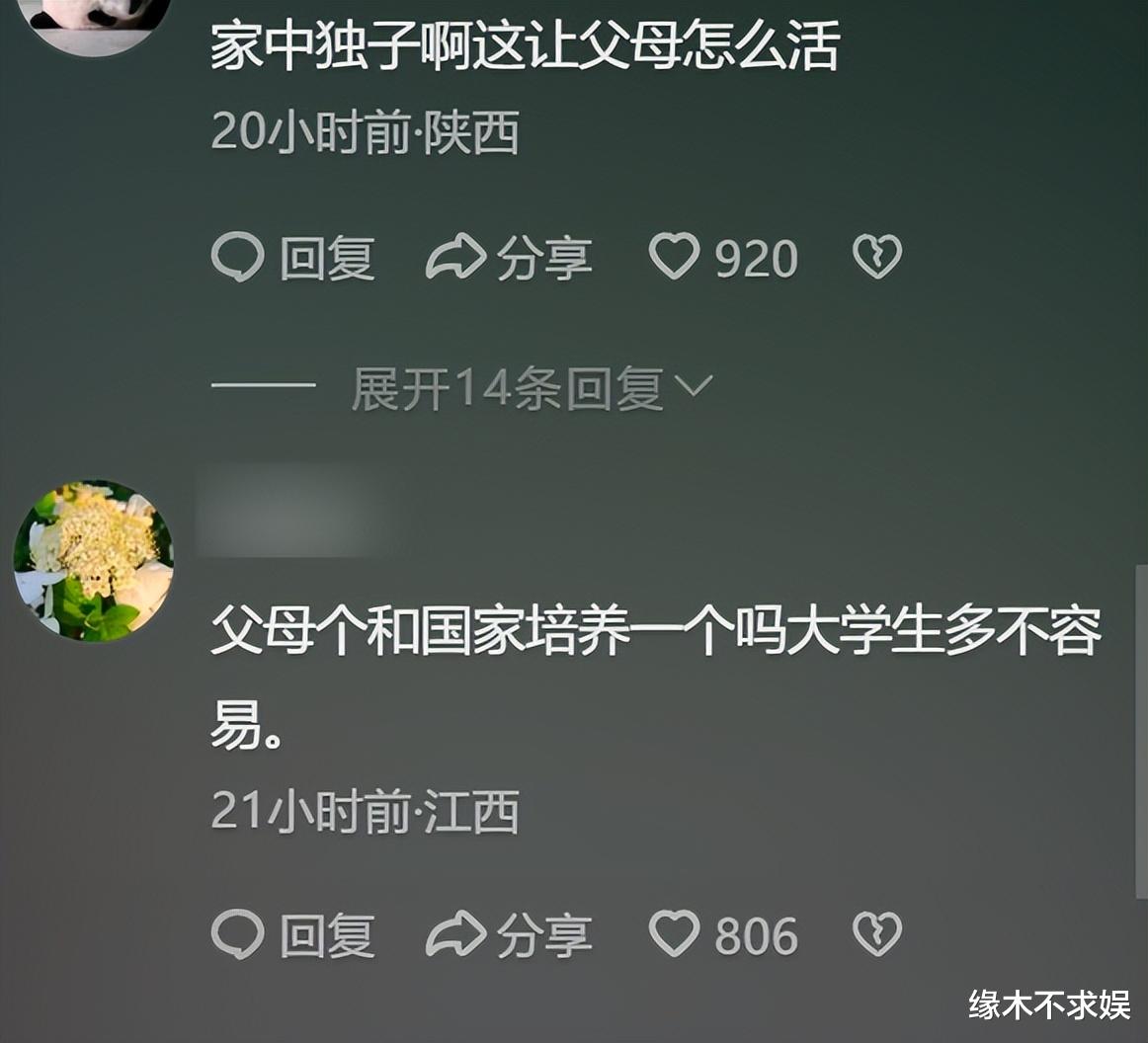Expand 展开14条回复 replies
This screenshot has width=1148, height=1043.
point(508,388)
